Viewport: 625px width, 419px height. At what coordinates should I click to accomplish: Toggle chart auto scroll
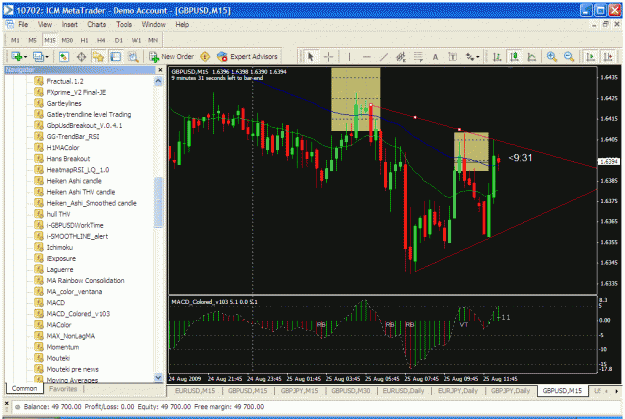click(590, 57)
